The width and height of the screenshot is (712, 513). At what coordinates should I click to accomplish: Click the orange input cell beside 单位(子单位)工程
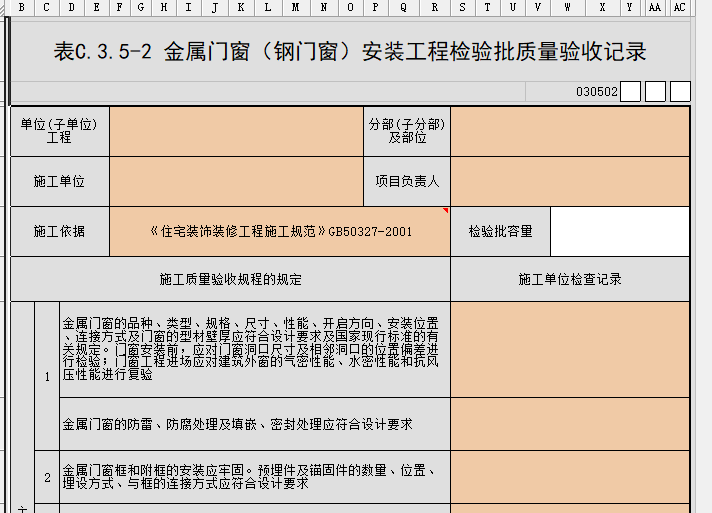236,131
